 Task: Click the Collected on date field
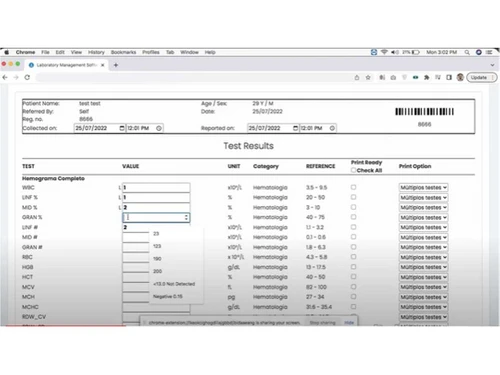point(100,128)
